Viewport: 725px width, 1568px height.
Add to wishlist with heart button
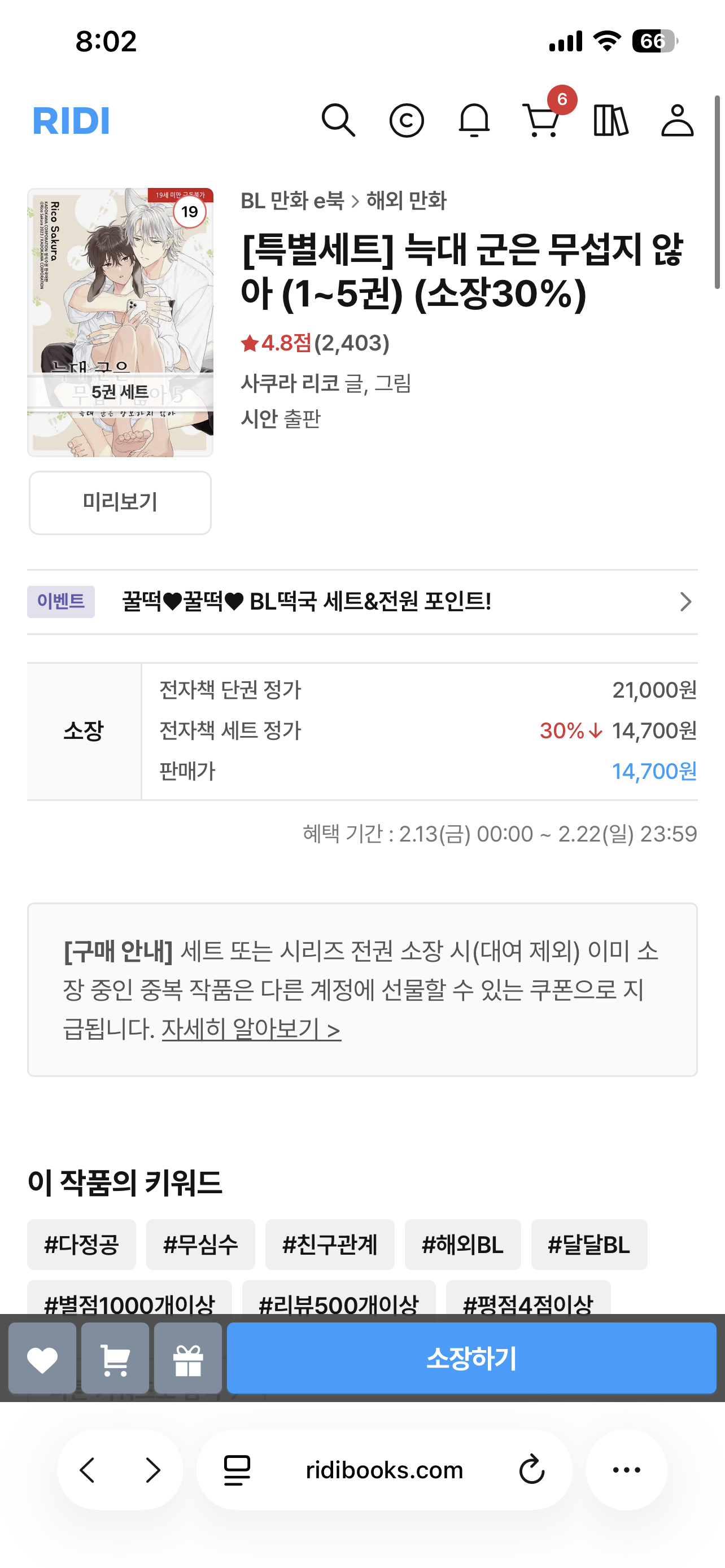(42, 1359)
